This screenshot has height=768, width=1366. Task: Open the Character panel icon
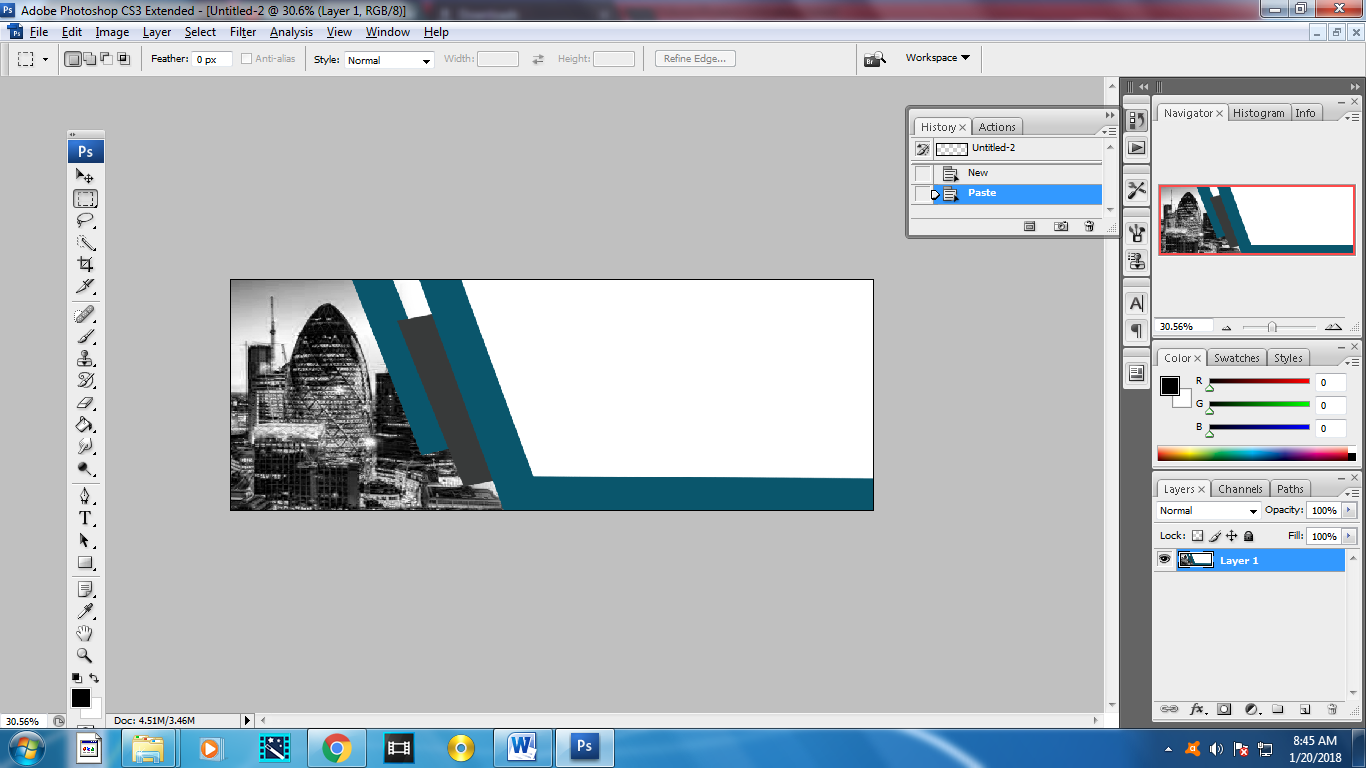1136,303
